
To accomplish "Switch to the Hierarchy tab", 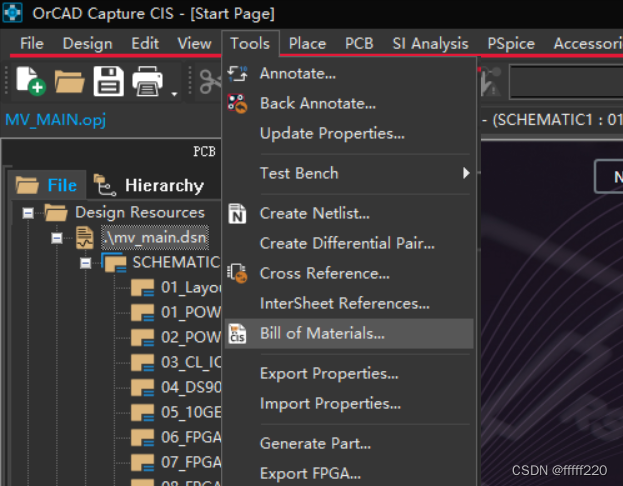I will 153,185.
